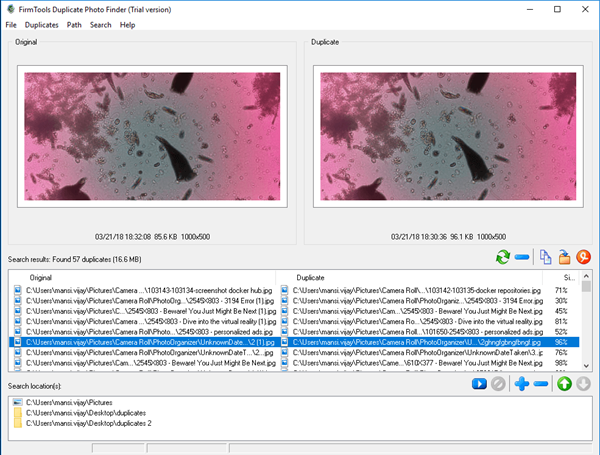Screen dimensions: 600x455
Task: Maximize the Duplicate Photo Finder window
Action: [x=557, y=9]
